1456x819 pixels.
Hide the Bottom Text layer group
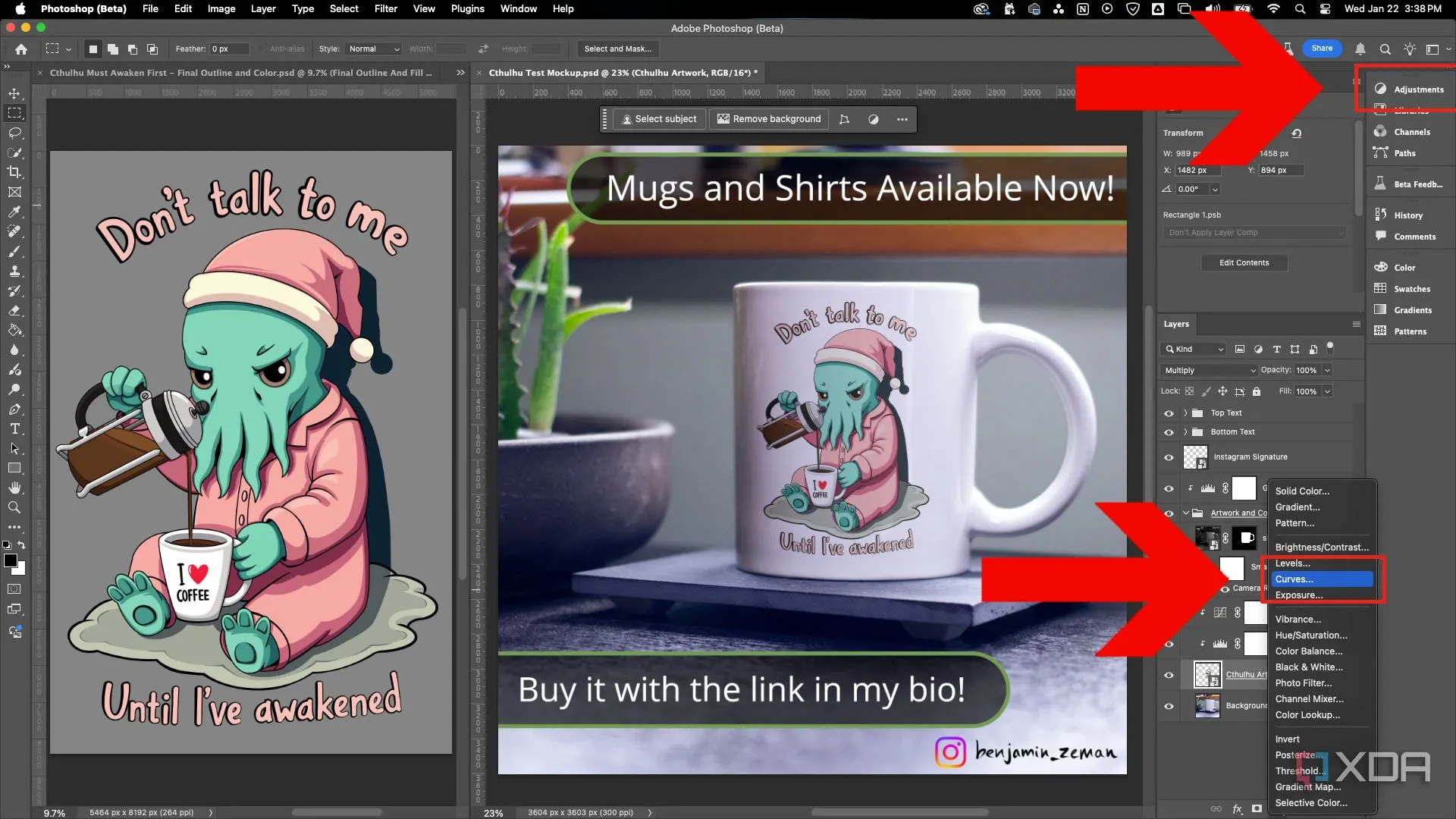tap(1169, 432)
